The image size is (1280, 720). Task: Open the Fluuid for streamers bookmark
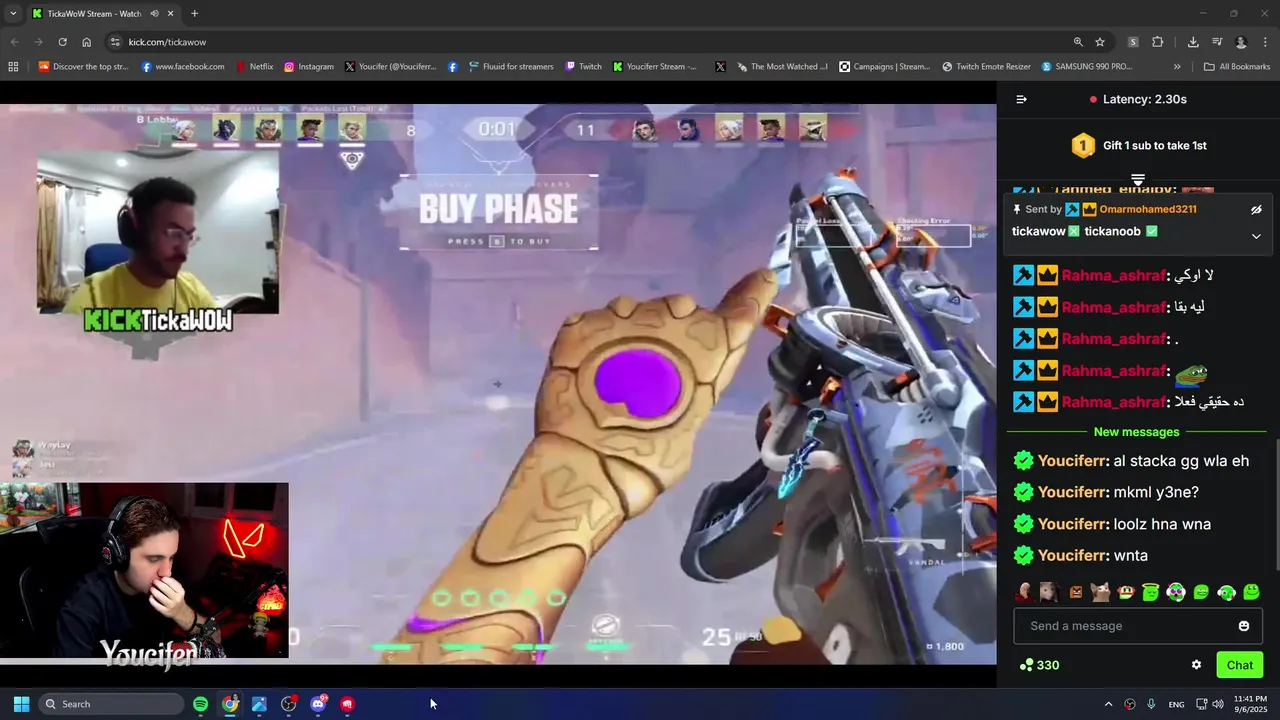510,67
